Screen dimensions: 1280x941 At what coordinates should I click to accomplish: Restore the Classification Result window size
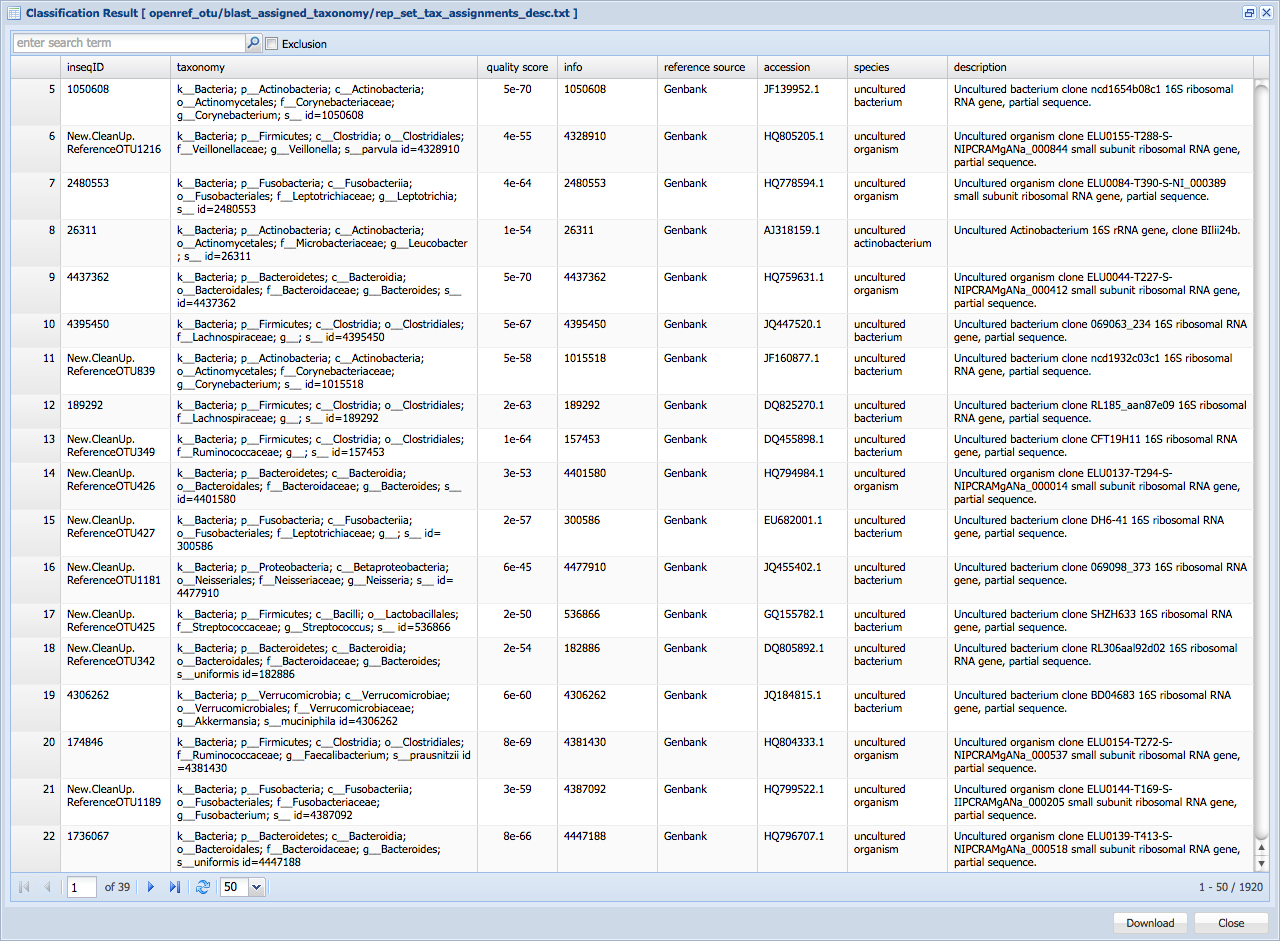[x=1249, y=13]
